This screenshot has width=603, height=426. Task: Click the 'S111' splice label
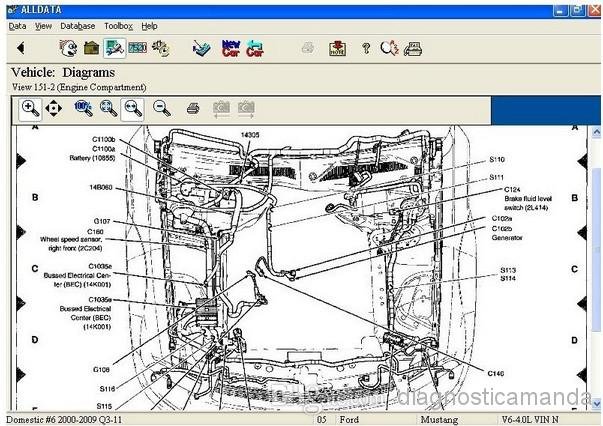pos(496,177)
